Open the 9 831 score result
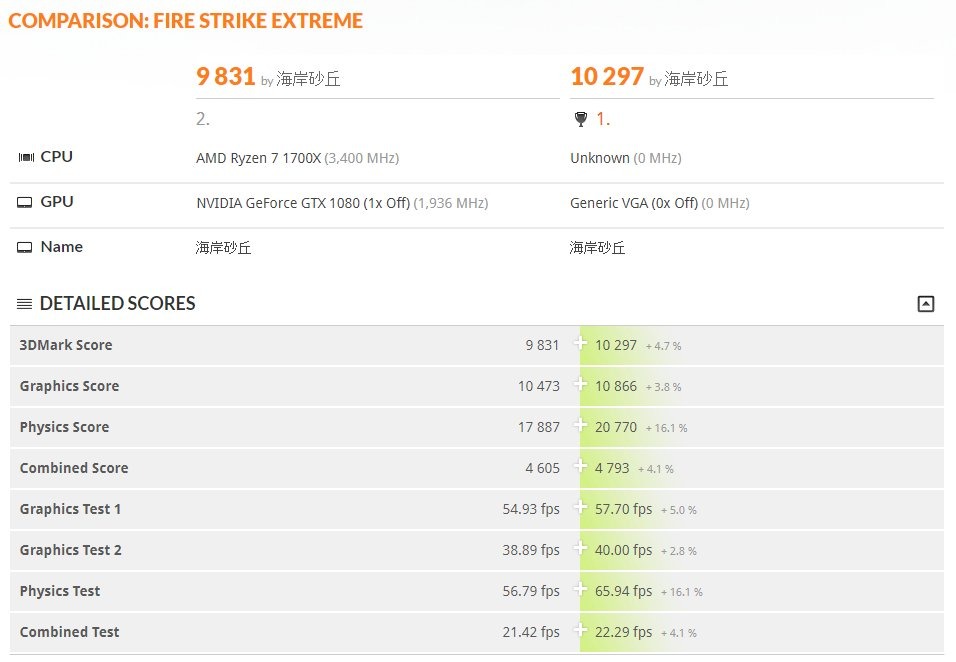The image size is (956, 662). pyautogui.click(x=226, y=76)
